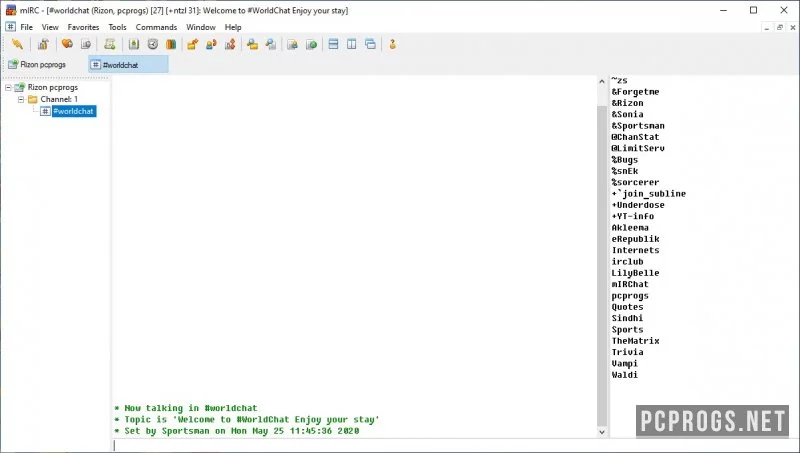
Task: Select &Sonia in the nick list
Action: coord(628,114)
